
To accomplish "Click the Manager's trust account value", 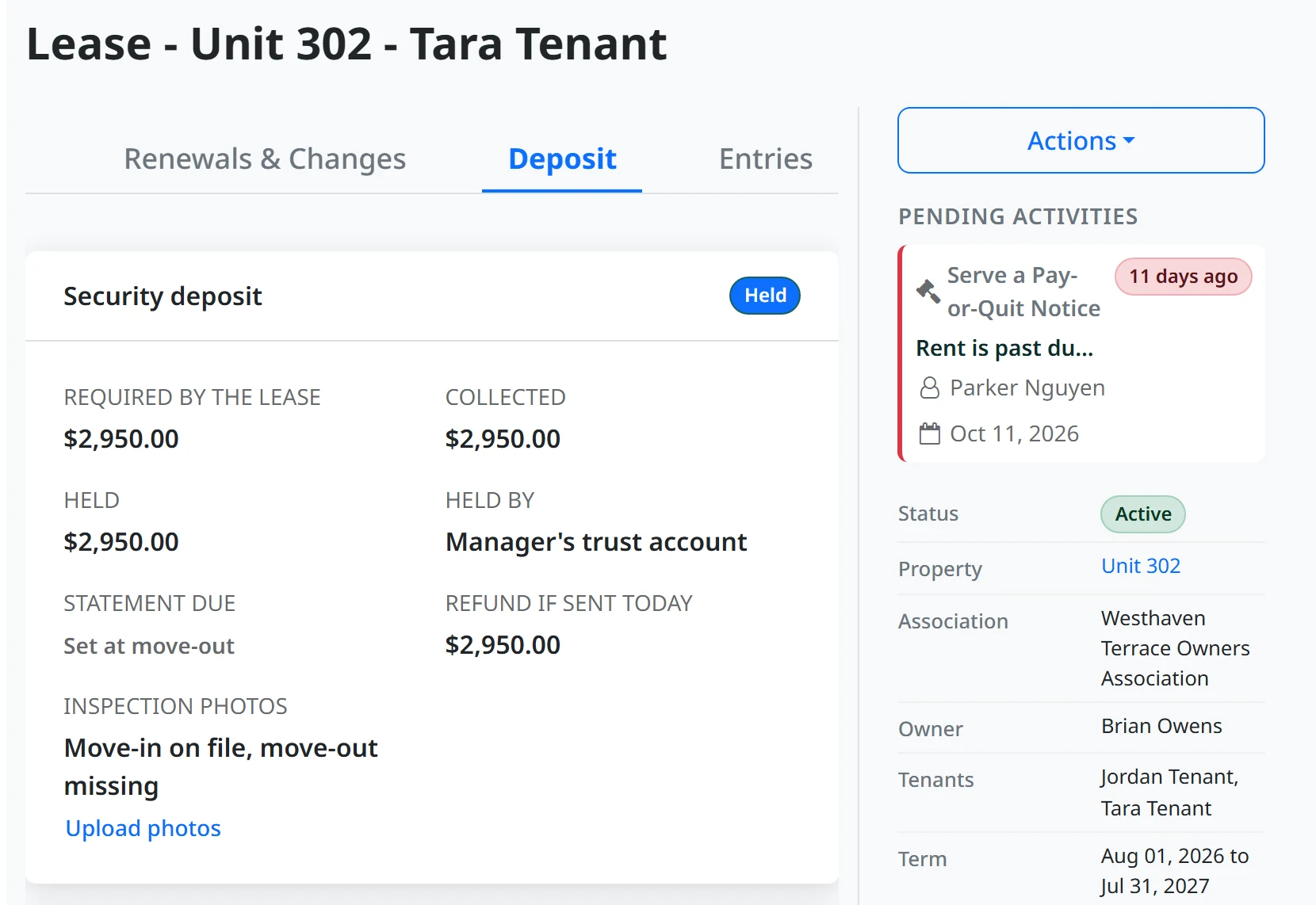I will [x=596, y=542].
